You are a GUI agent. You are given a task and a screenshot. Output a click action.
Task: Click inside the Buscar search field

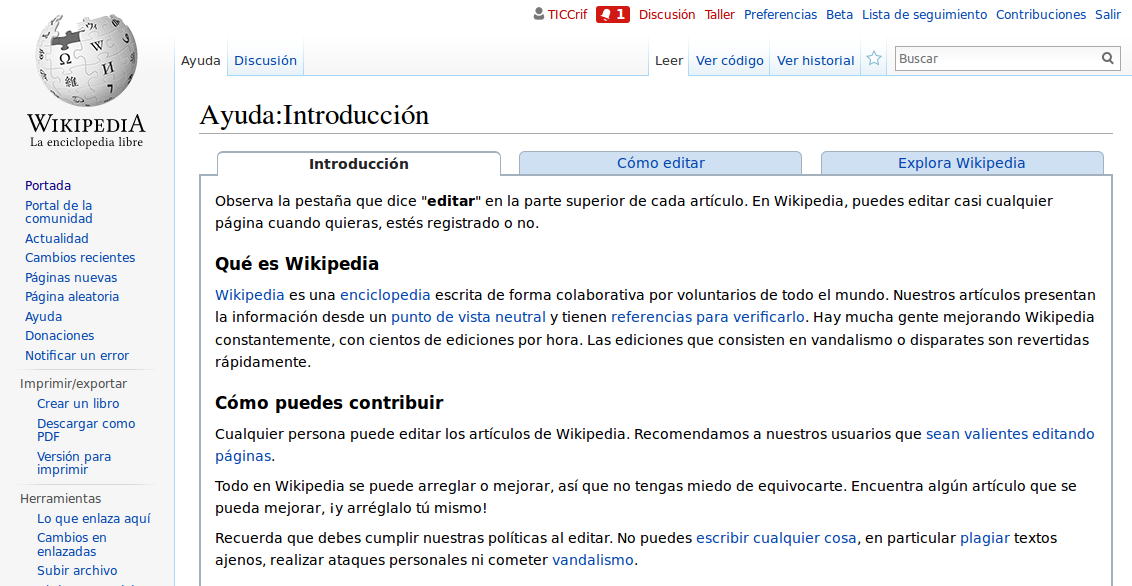[995, 59]
